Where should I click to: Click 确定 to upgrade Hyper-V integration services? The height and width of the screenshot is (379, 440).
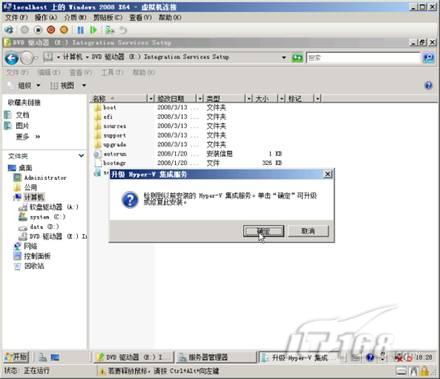tap(263, 231)
